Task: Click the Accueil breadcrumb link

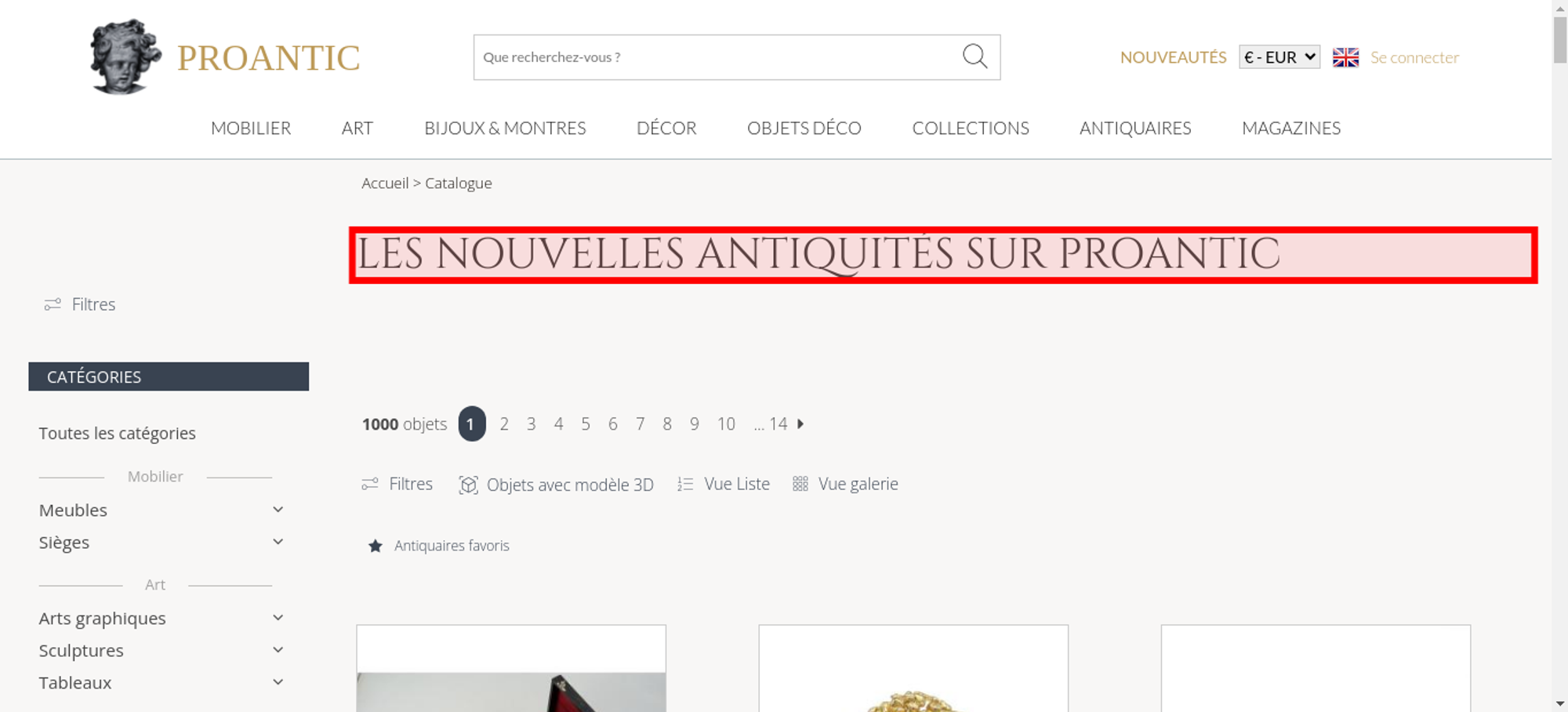Action: tap(385, 183)
